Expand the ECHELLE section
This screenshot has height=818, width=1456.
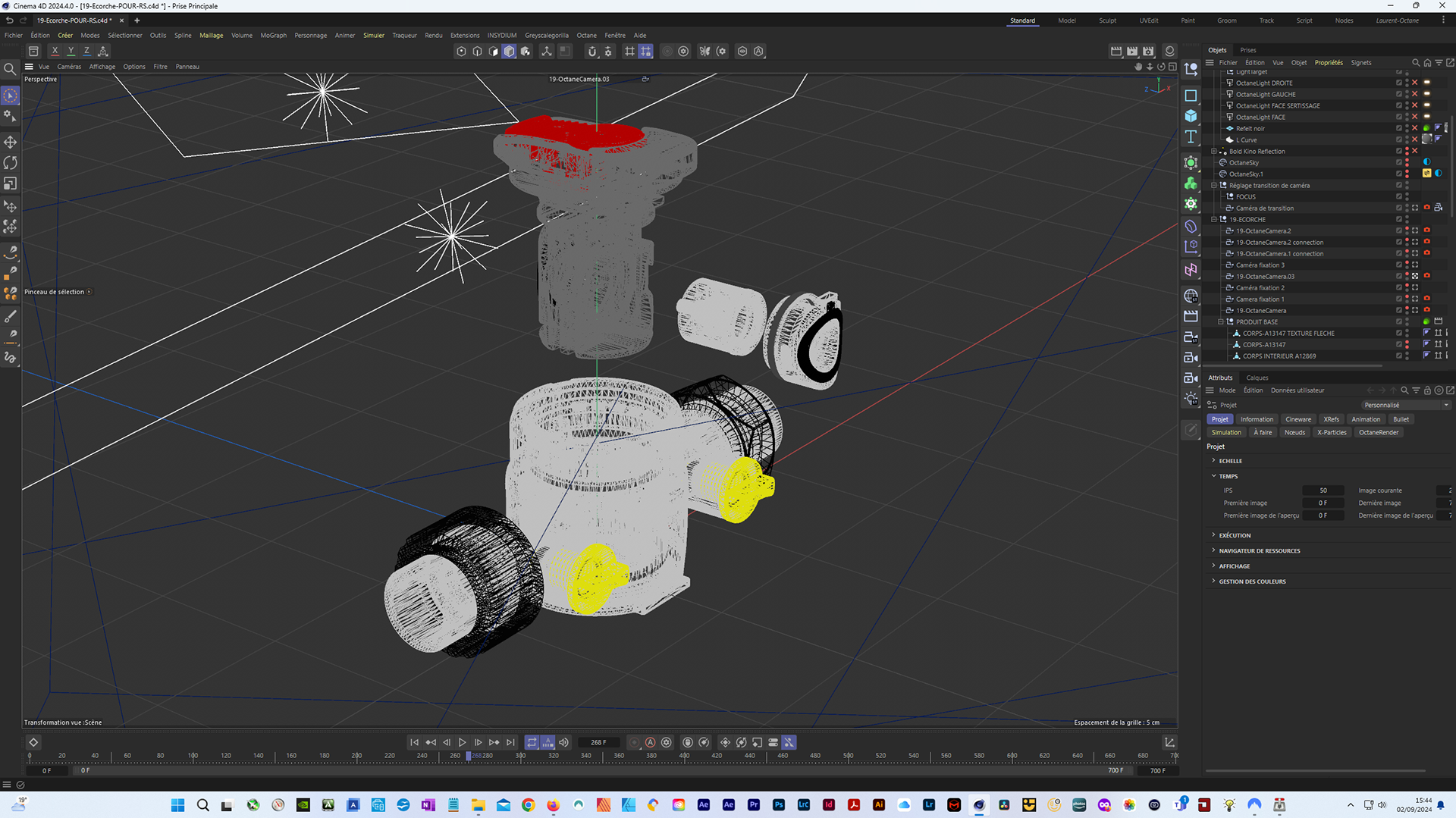pos(1214,461)
